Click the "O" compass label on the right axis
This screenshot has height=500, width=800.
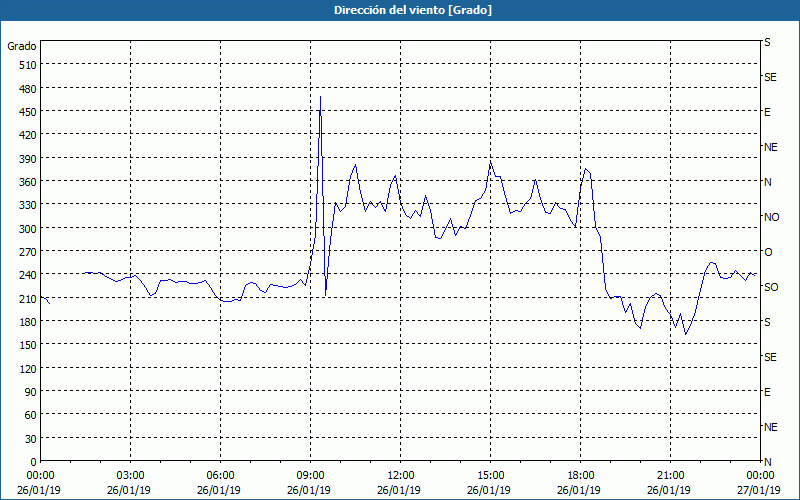[768, 252]
